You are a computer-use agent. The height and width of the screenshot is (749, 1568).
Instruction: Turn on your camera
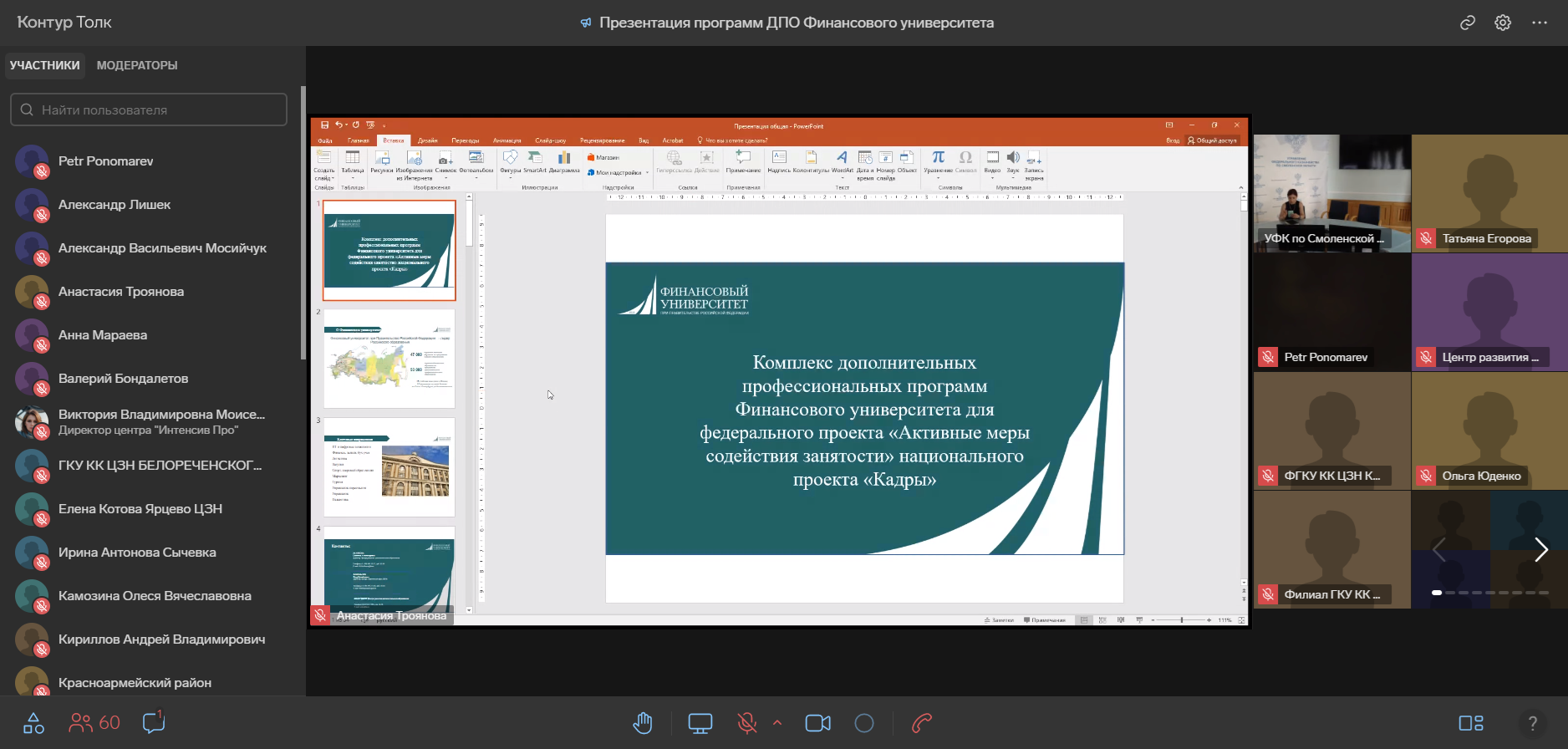[818, 723]
